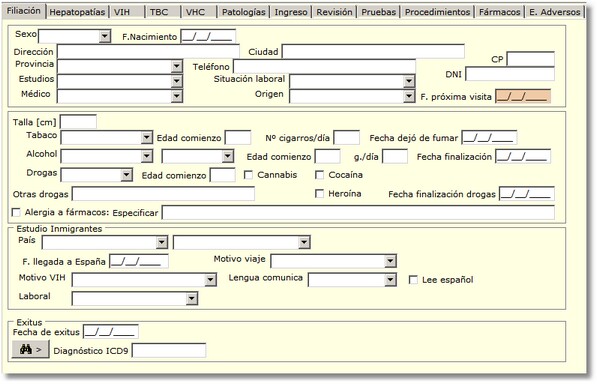
Task: Check Alergia a fármacos box
Action: pos(16,212)
